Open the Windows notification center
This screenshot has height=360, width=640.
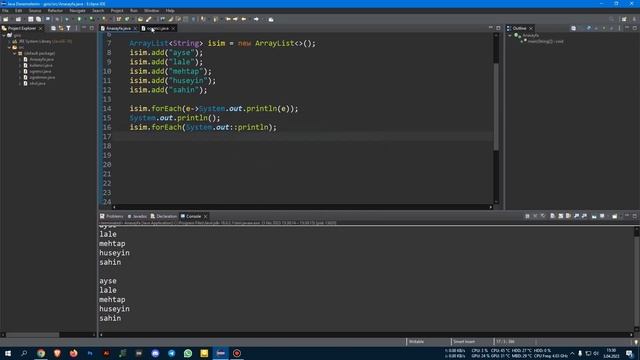[629, 353]
